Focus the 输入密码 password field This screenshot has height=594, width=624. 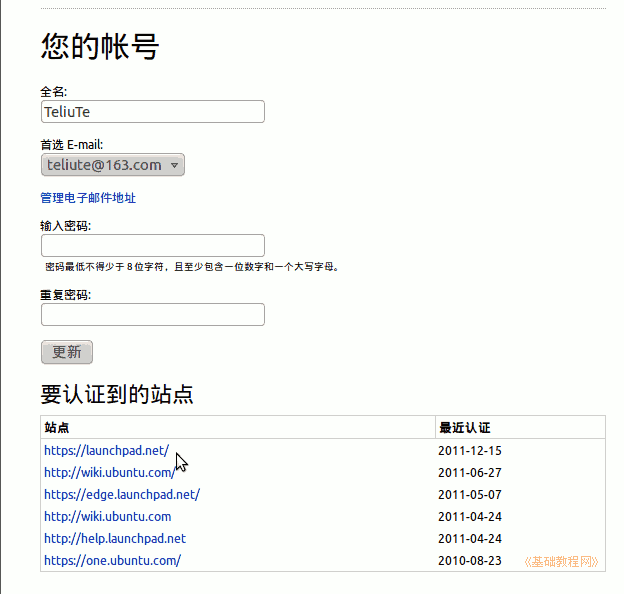[x=152, y=246]
